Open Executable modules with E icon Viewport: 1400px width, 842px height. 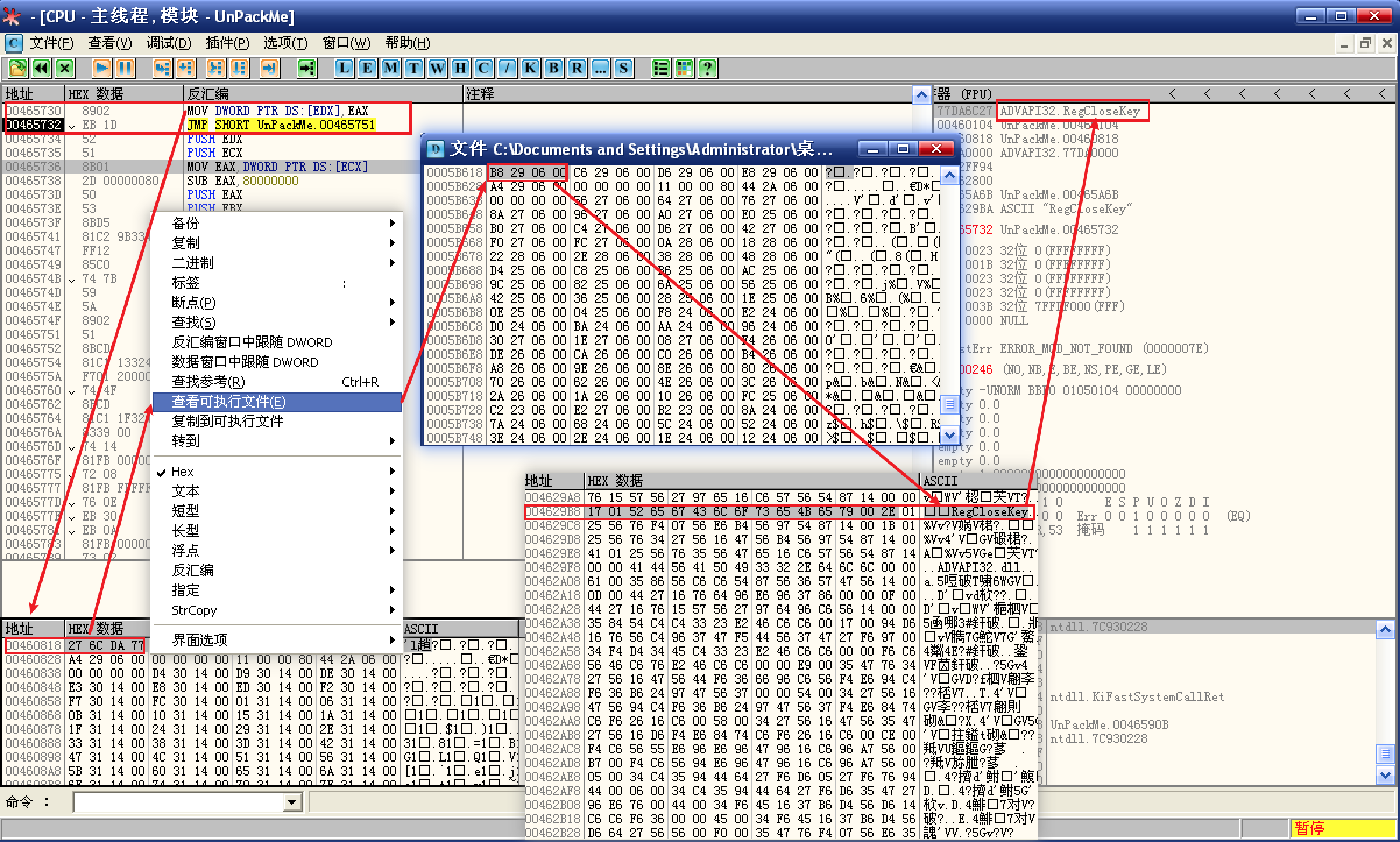point(367,68)
